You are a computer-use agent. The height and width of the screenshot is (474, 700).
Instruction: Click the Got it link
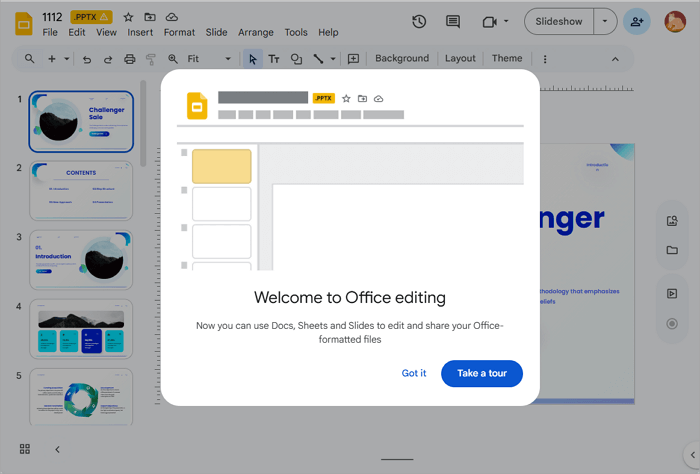click(x=414, y=373)
